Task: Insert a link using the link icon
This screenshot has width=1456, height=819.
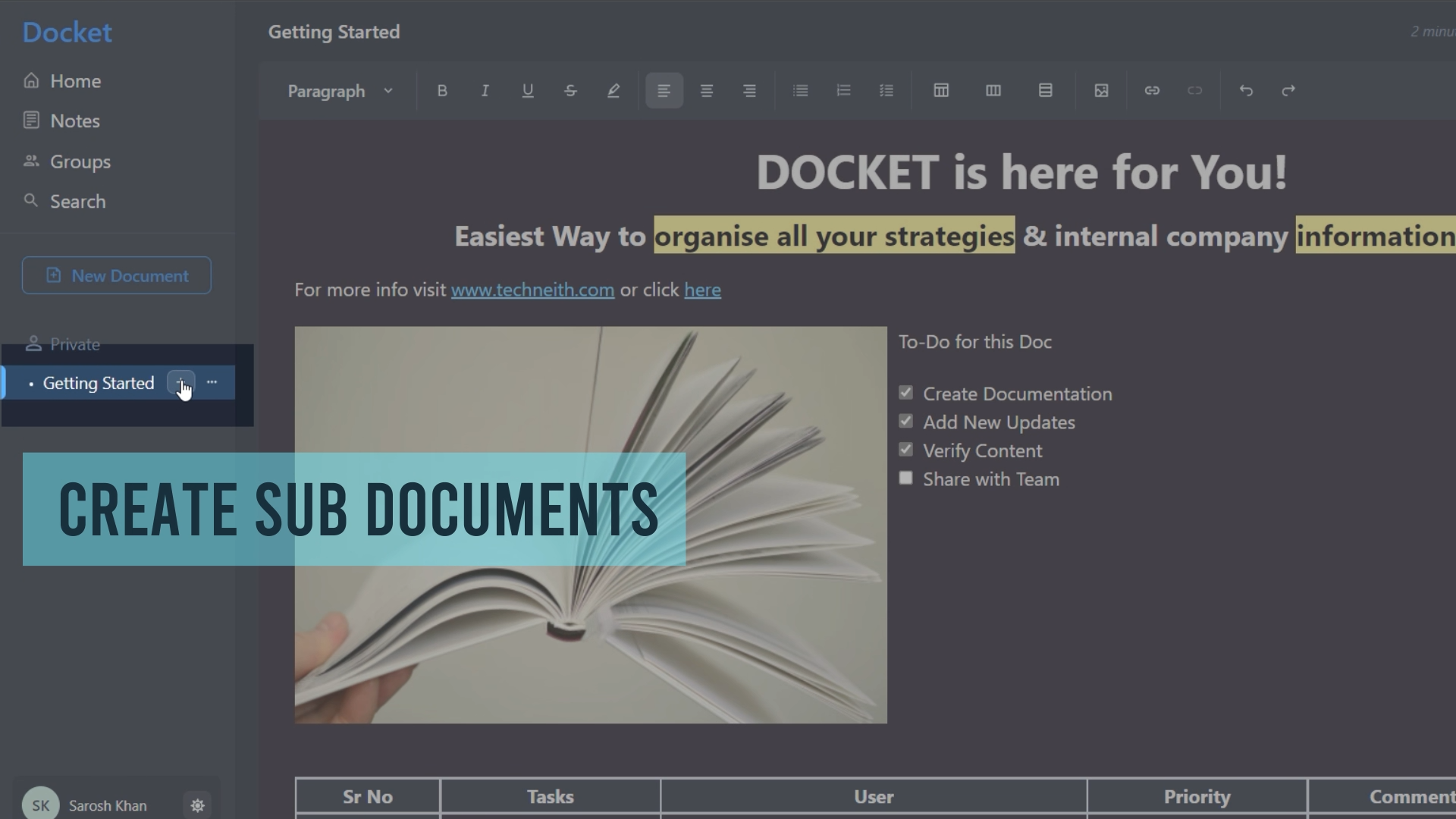Action: point(1152,91)
